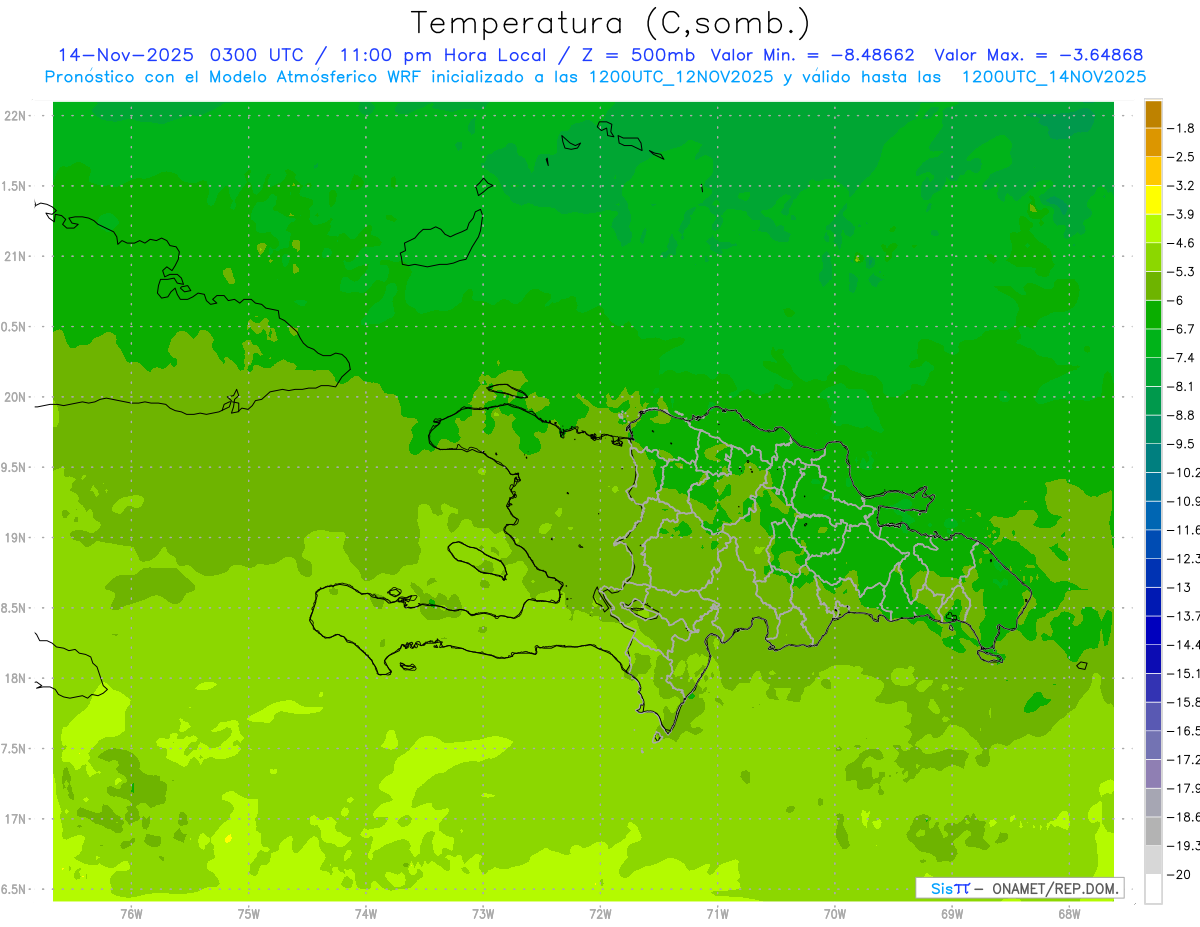Click the legend swatch above -1.8
This screenshot has height=927, width=1200.
click(1153, 114)
